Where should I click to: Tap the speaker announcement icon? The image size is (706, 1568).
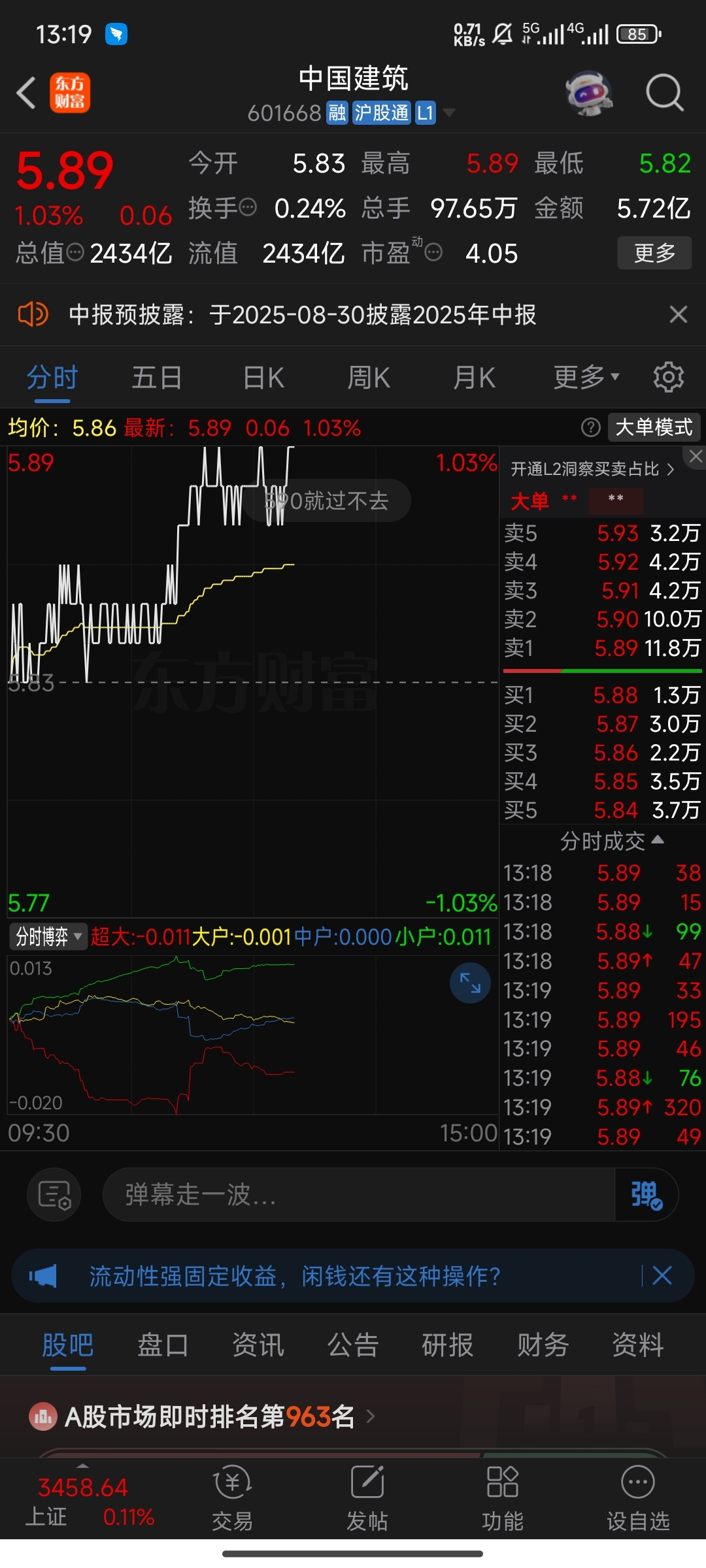tap(33, 314)
